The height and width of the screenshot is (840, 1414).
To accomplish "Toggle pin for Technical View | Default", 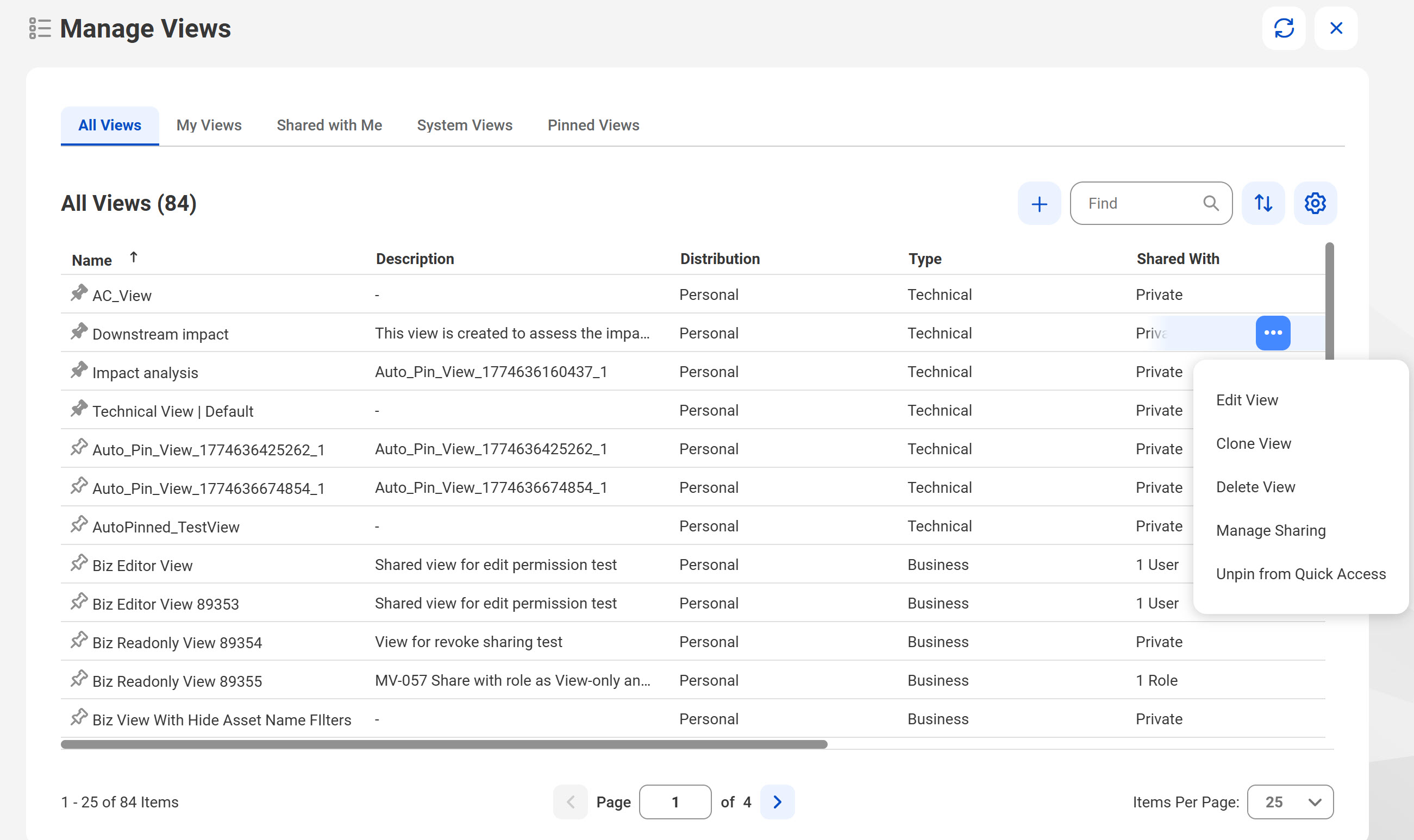I will (x=79, y=409).
